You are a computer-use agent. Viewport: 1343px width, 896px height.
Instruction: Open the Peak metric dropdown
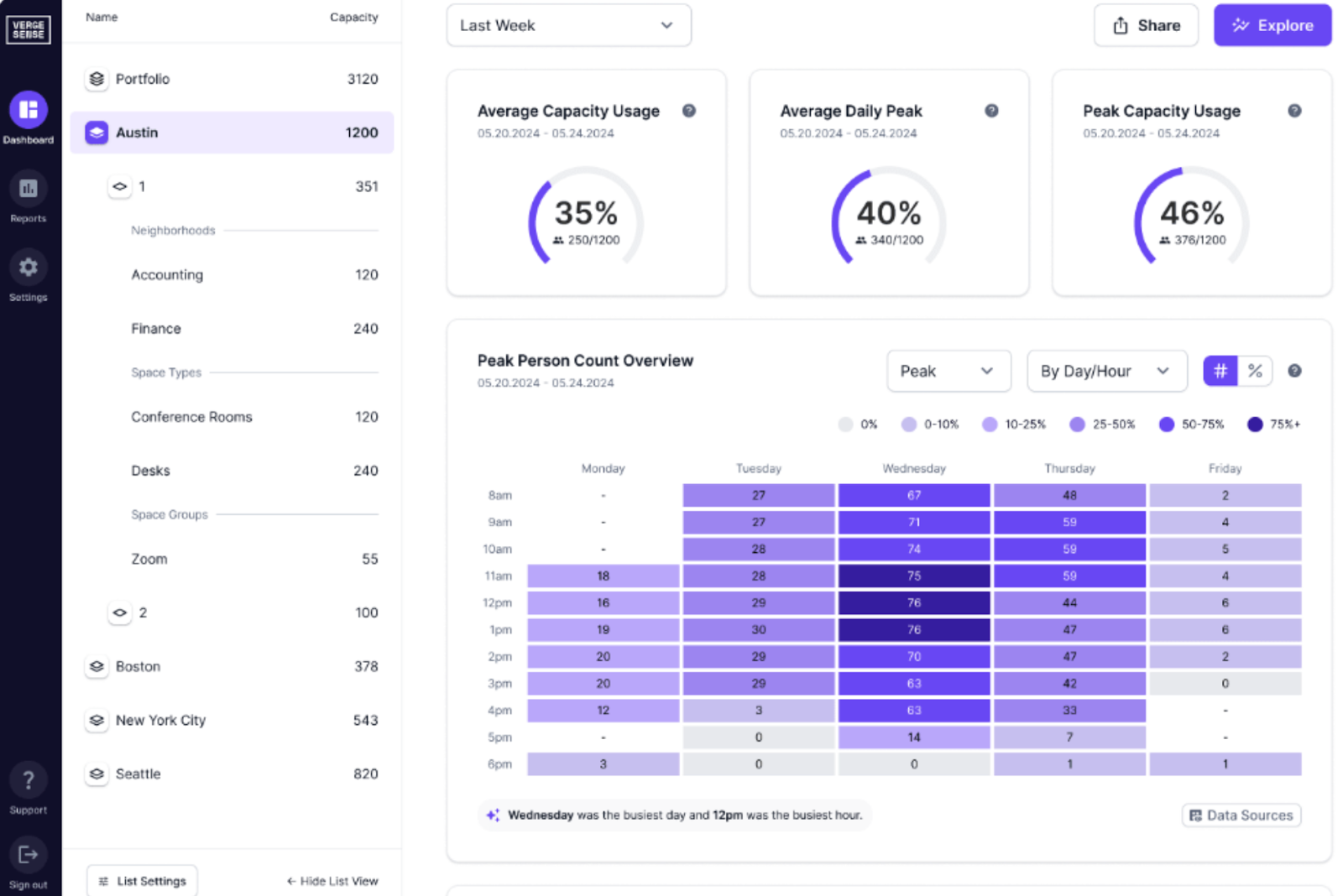coord(948,370)
